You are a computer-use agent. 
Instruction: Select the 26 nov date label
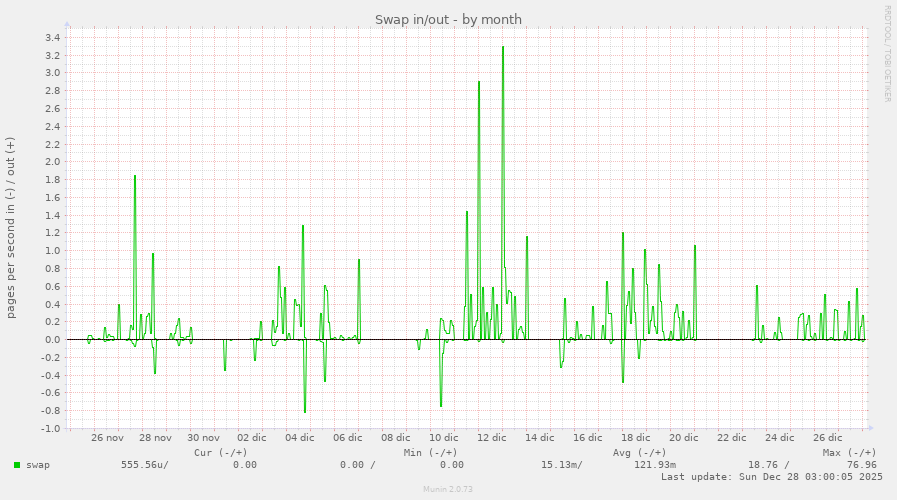click(x=107, y=437)
